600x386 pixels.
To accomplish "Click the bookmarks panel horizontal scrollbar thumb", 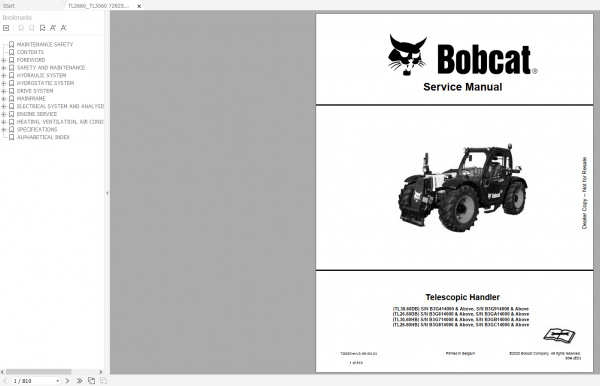I will point(38,371).
